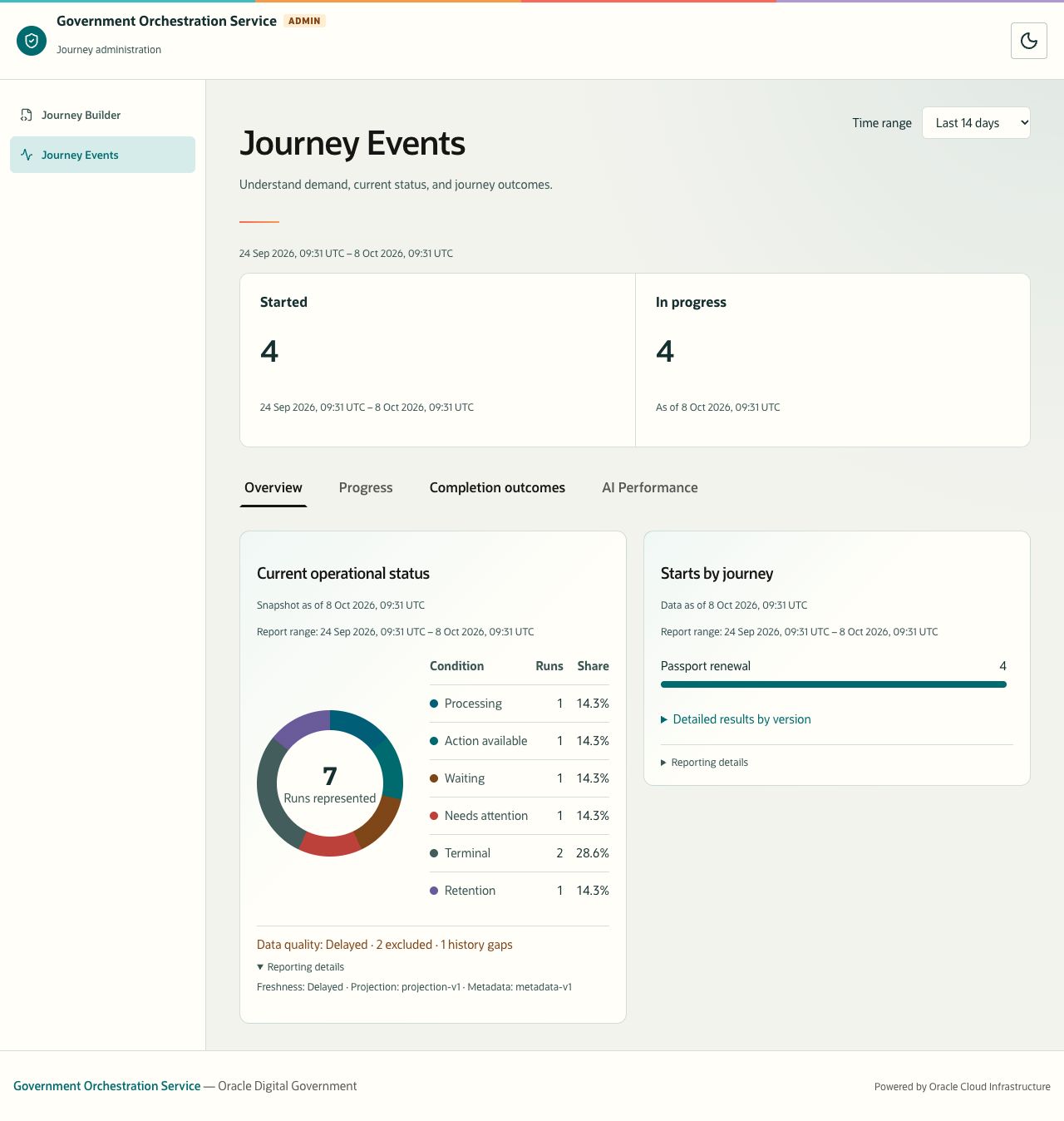Click the Journey Events pulse icon
The width and height of the screenshot is (1064, 1121).
coord(27,155)
